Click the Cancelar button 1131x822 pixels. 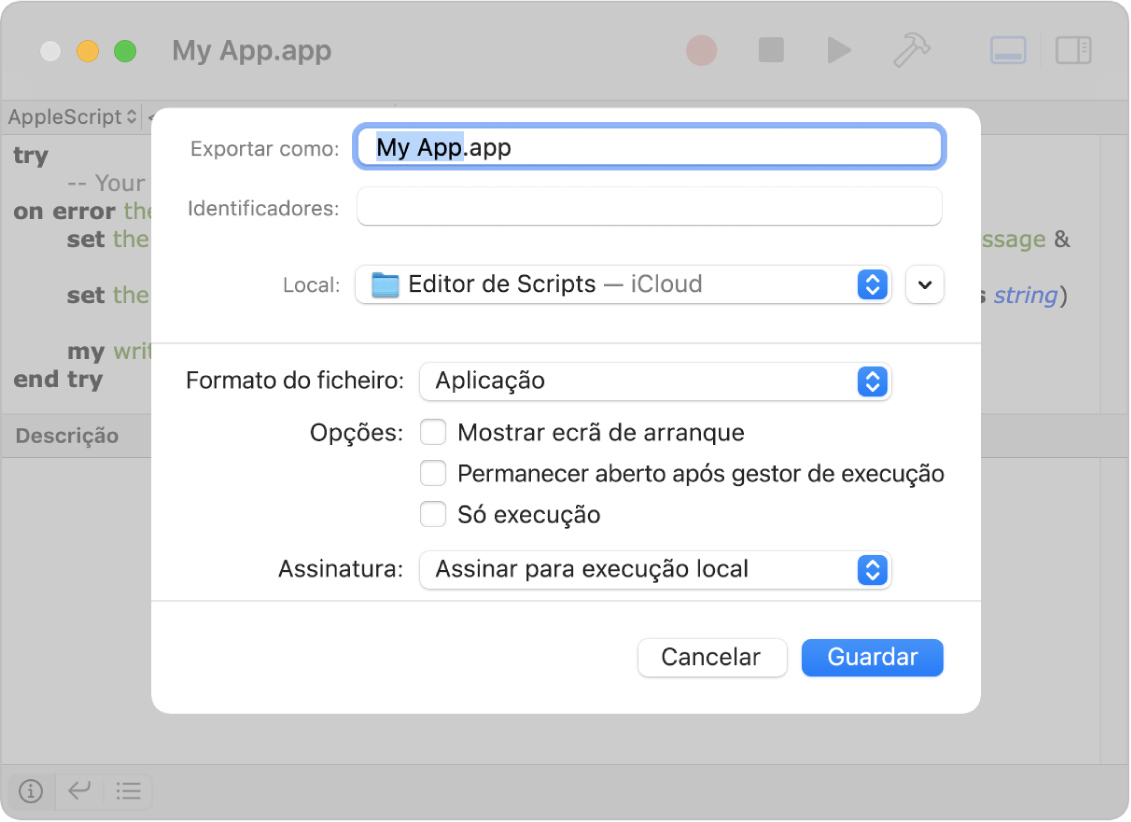pyautogui.click(x=711, y=657)
